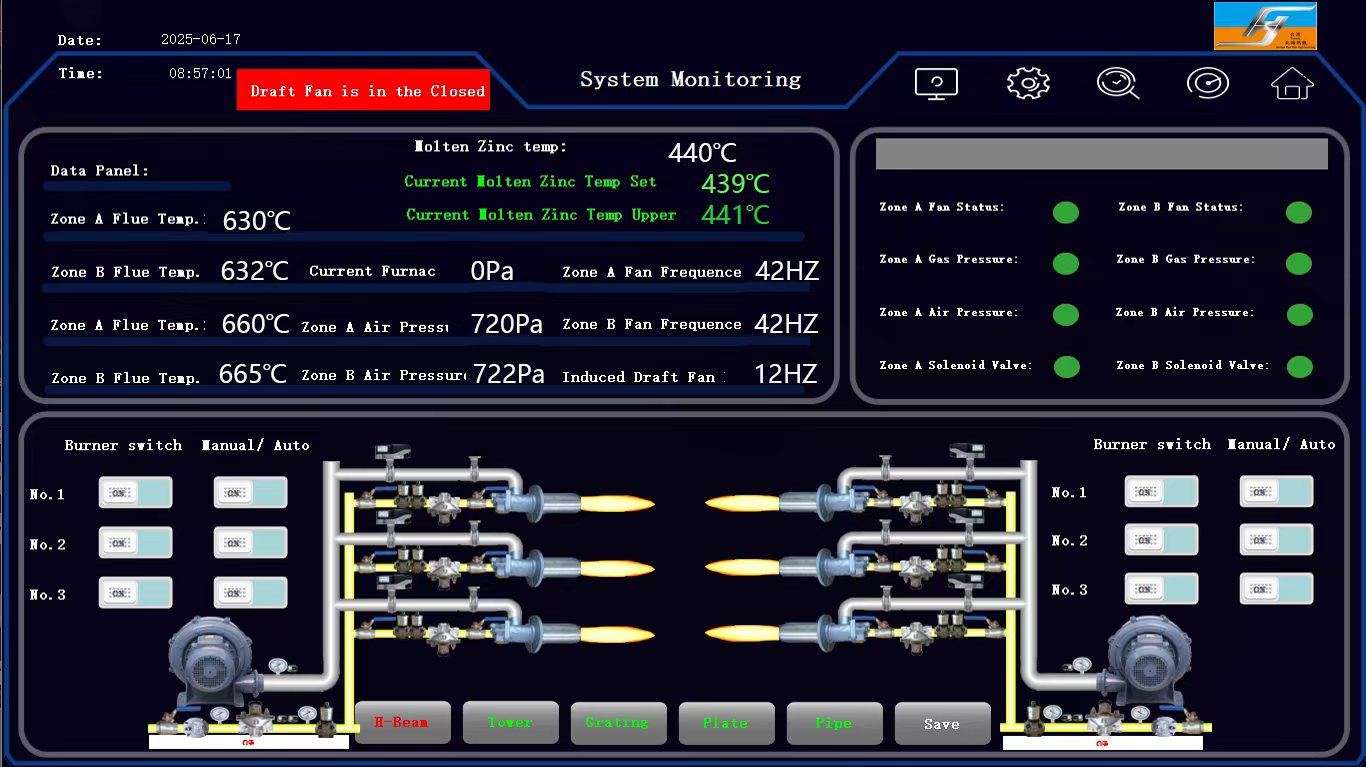The image size is (1366, 767).
Task: Open the settings gear icon
Action: tap(1027, 83)
